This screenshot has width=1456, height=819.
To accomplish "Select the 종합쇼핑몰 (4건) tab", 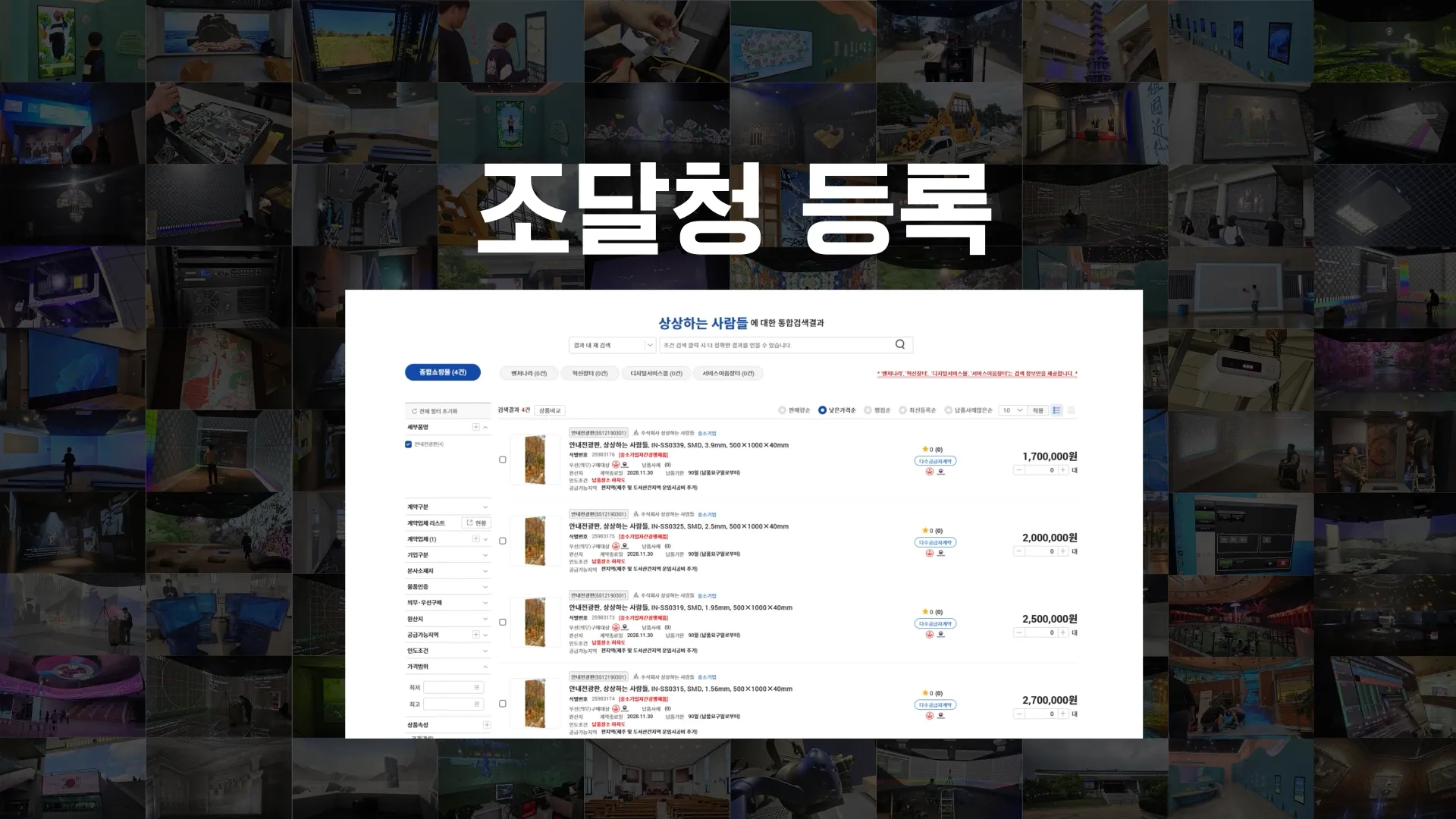I will click(x=443, y=372).
